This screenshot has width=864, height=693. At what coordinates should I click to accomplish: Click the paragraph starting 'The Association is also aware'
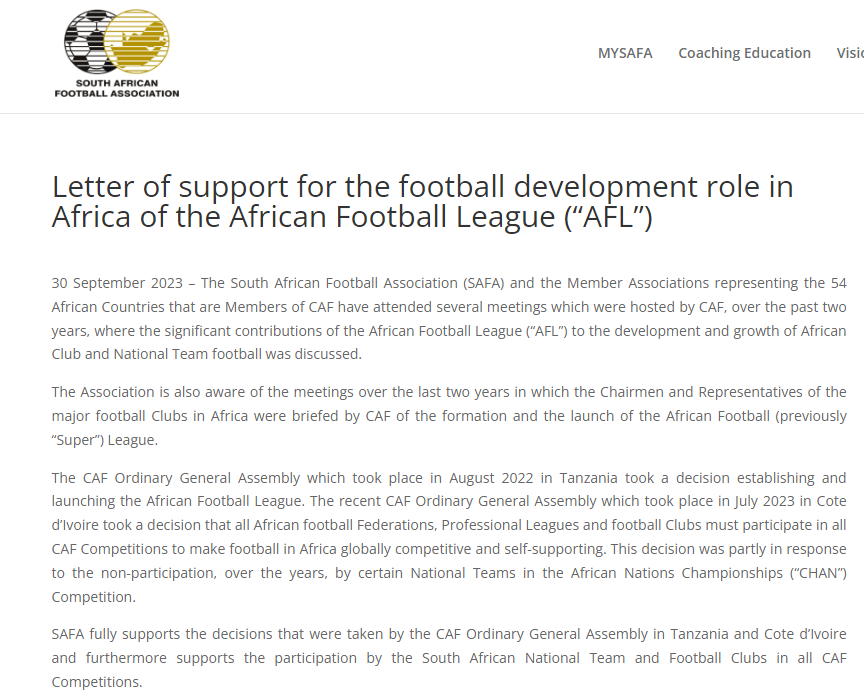[x=448, y=415]
